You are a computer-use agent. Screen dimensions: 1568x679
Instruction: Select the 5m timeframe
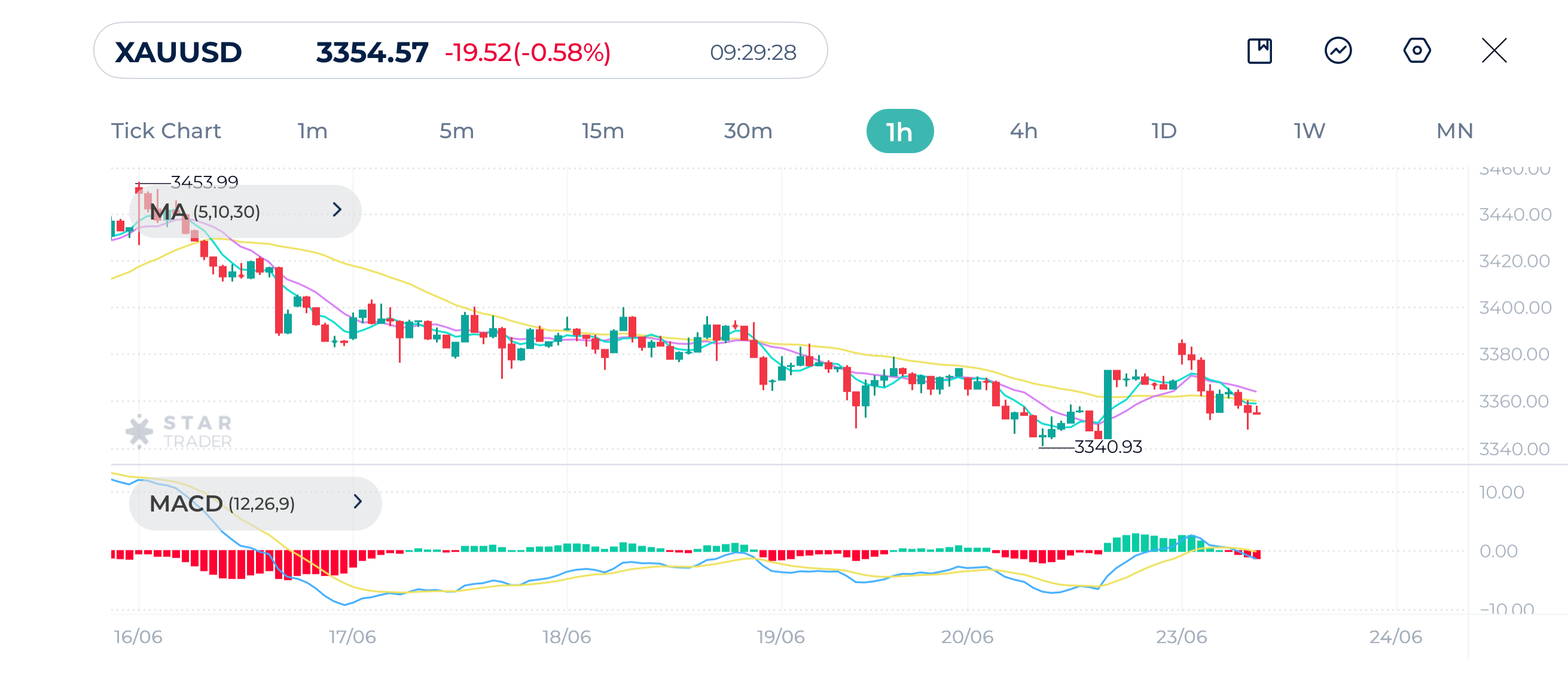click(456, 130)
